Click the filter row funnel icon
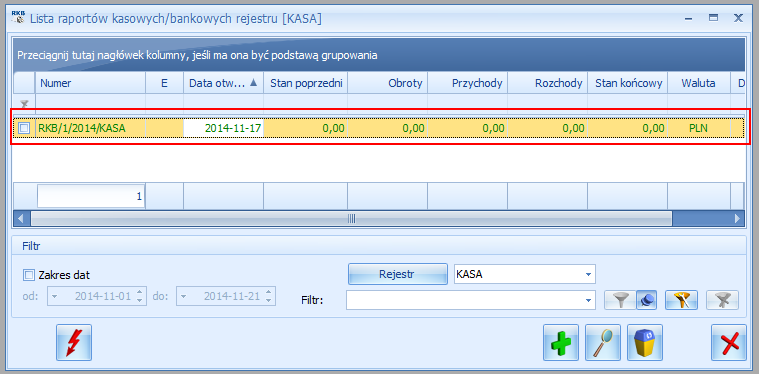The width and height of the screenshot is (759, 374). coord(24,104)
